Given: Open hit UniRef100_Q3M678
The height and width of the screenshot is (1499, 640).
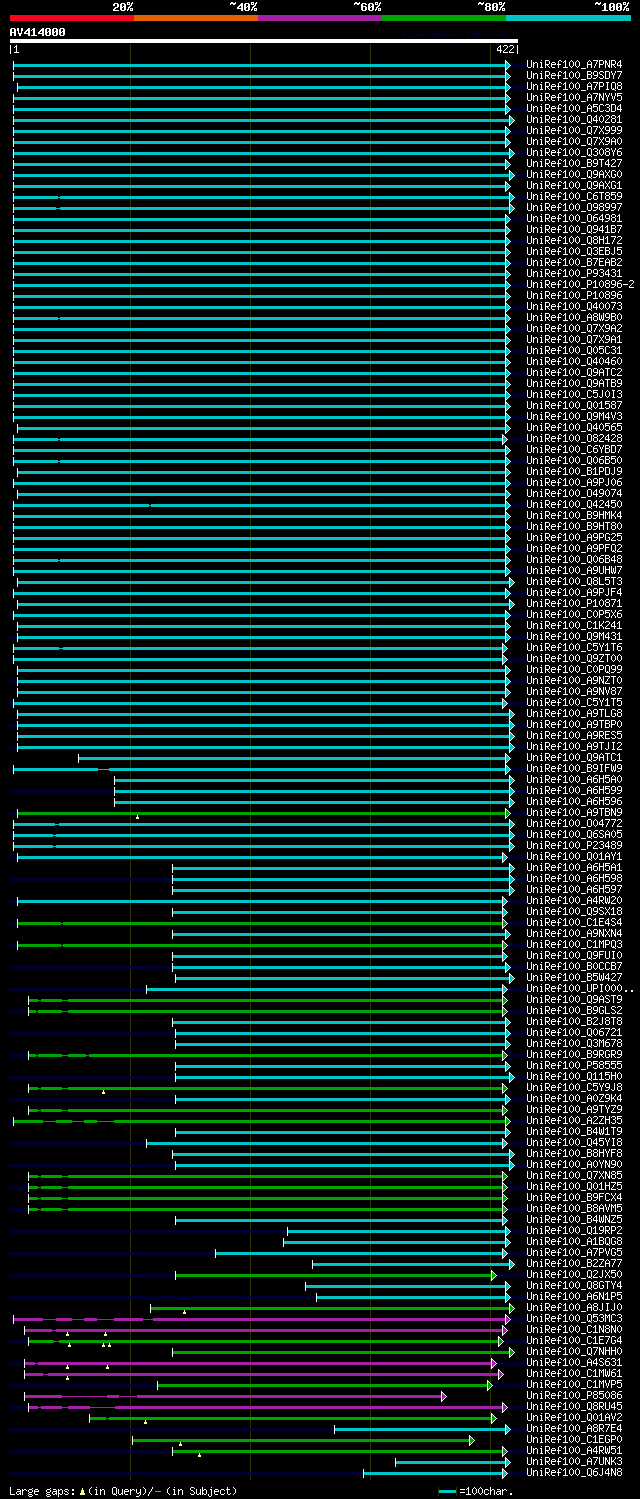Looking at the screenshot, I should [574, 1043].
